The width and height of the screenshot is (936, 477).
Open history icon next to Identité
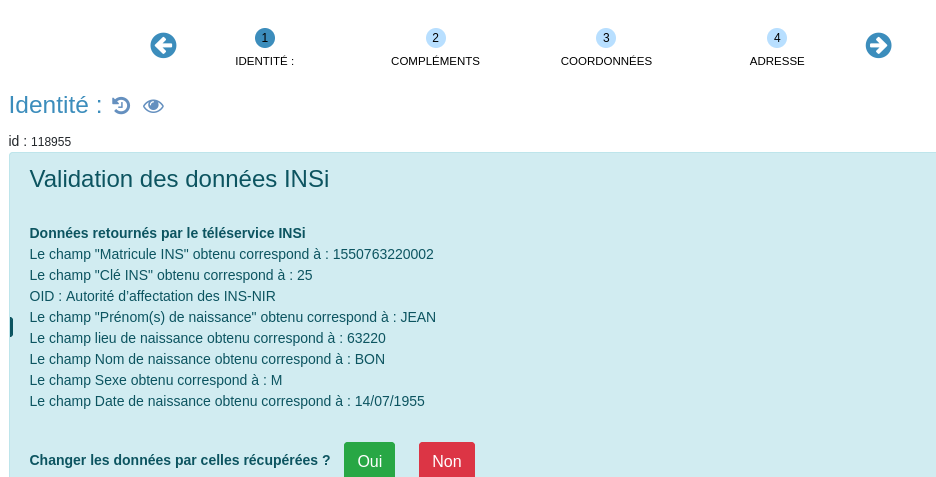point(121,106)
